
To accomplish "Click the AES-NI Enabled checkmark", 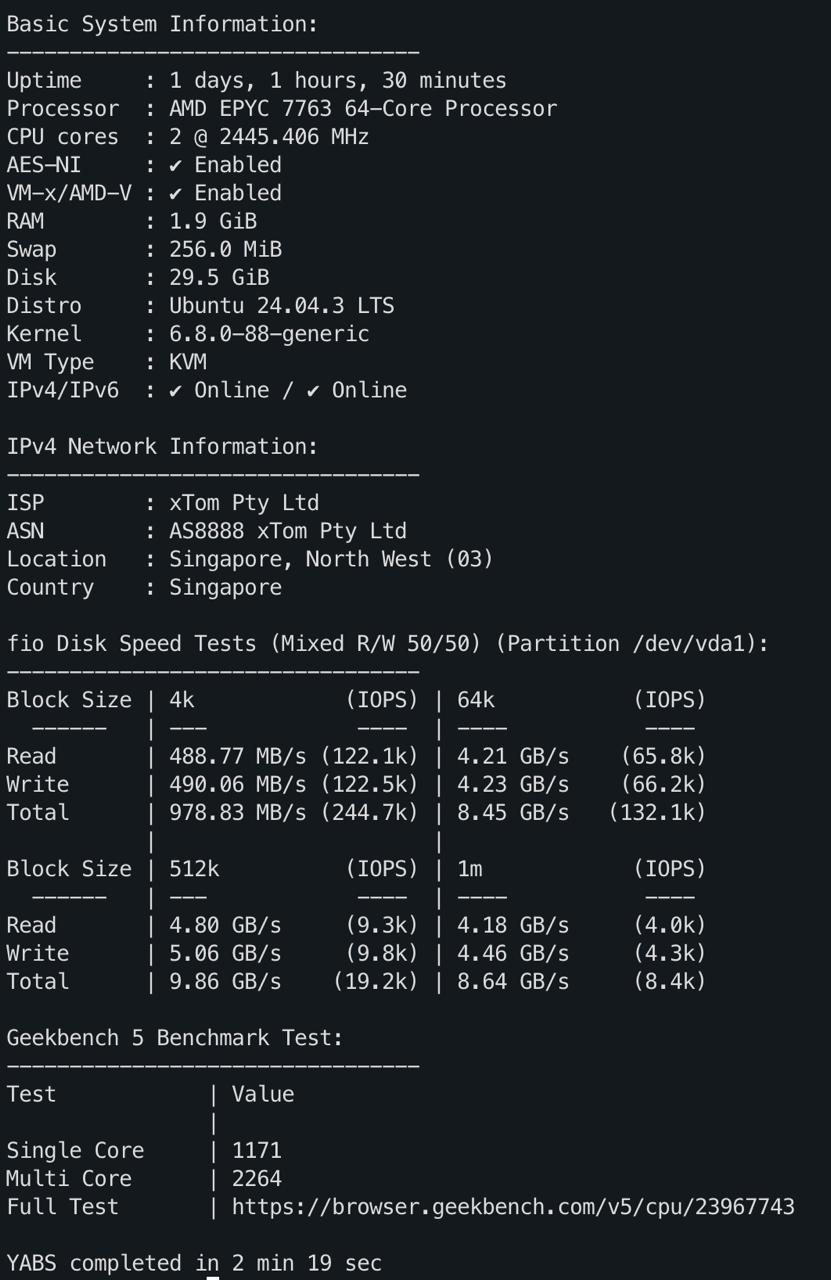I will pos(176,165).
